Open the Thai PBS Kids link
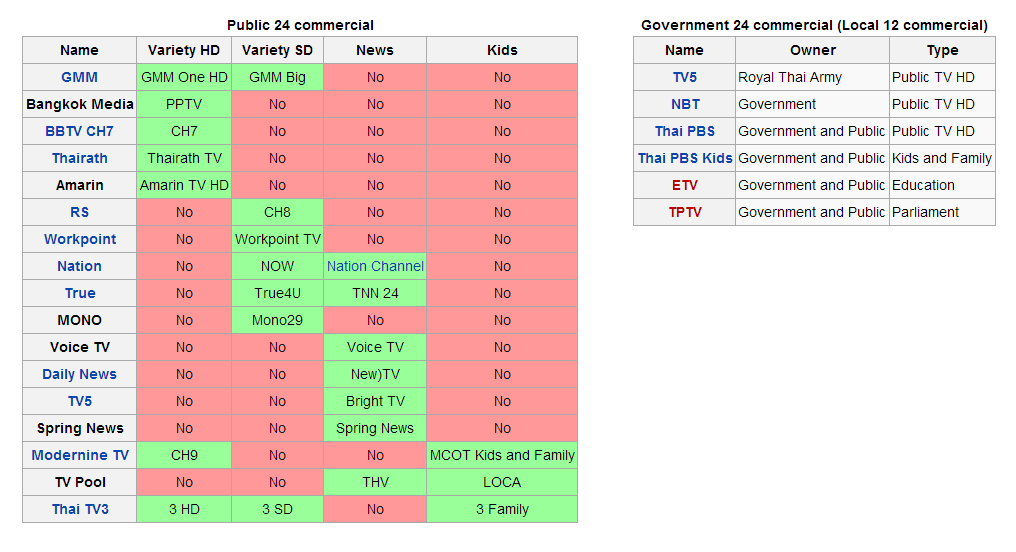The height and width of the screenshot is (552, 1016). tap(685, 158)
